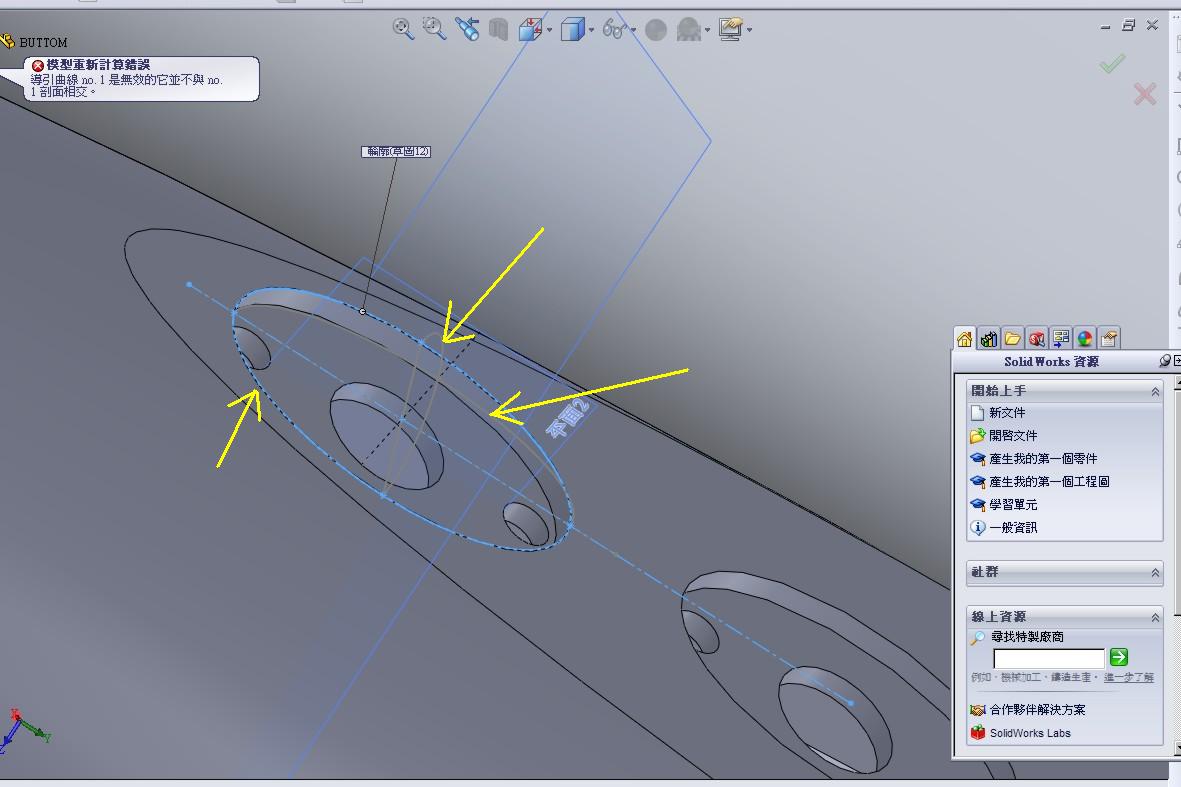Click the Hide/Show Items glasses icon
This screenshot has width=1181, height=787.
614,29
